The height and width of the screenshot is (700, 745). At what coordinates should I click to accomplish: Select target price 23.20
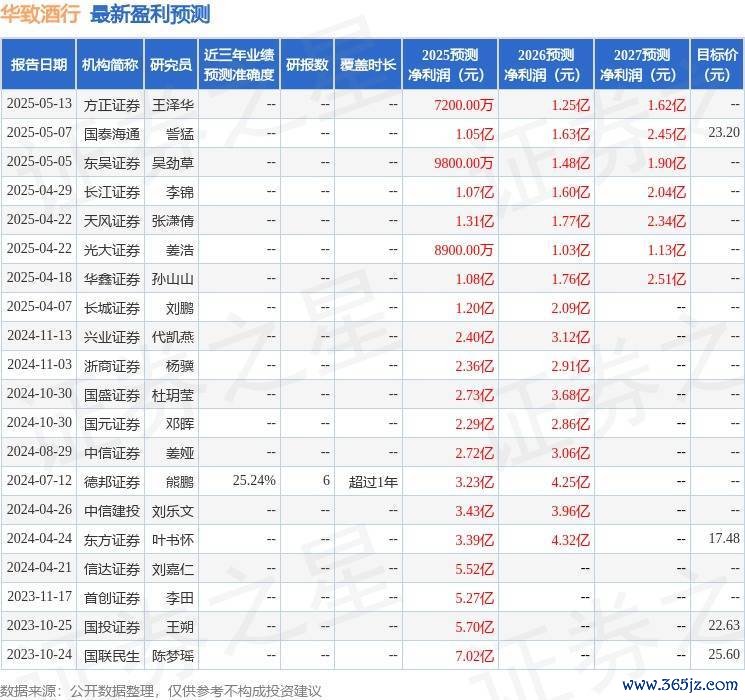[724, 132]
